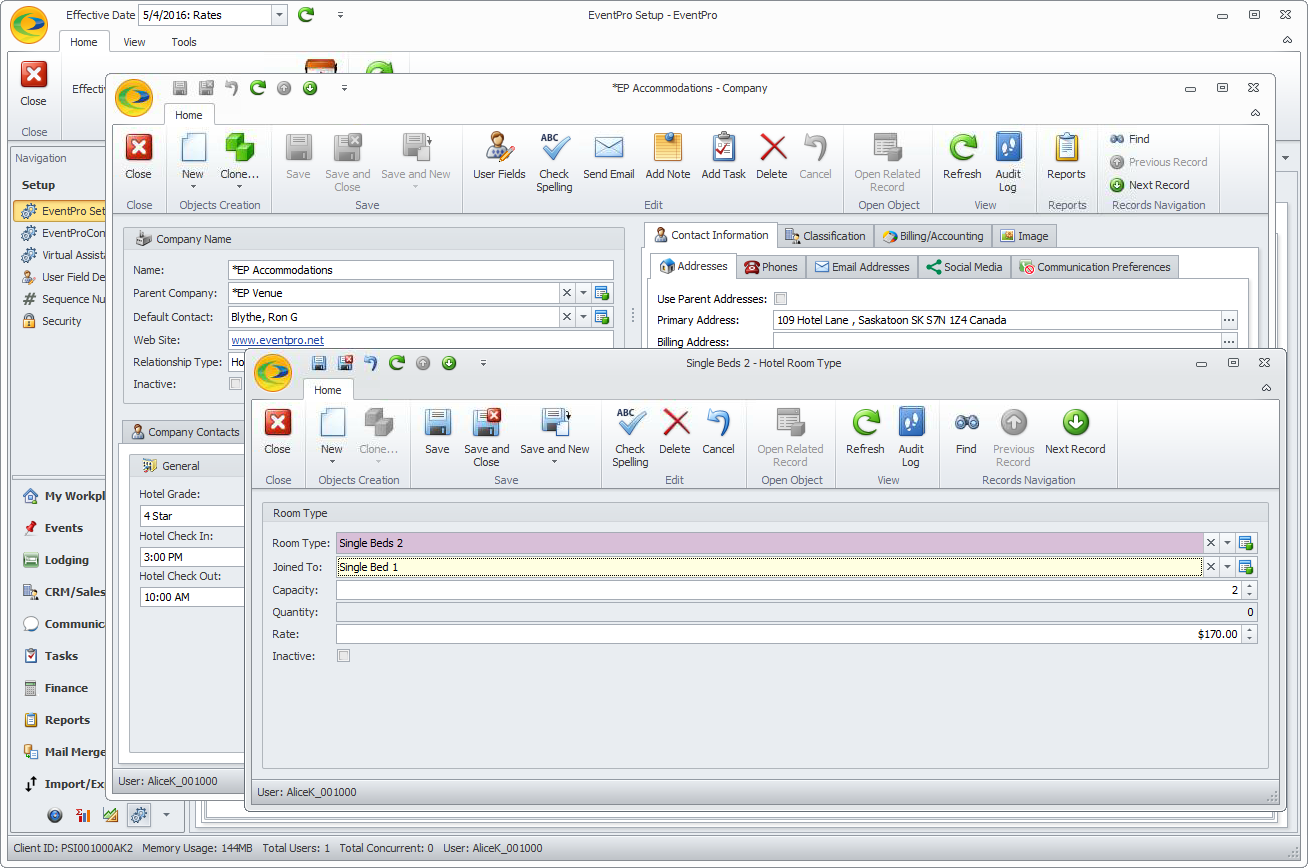
Task: Go to Next Record in Hotel Room Type window
Action: tap(1075, 432)
